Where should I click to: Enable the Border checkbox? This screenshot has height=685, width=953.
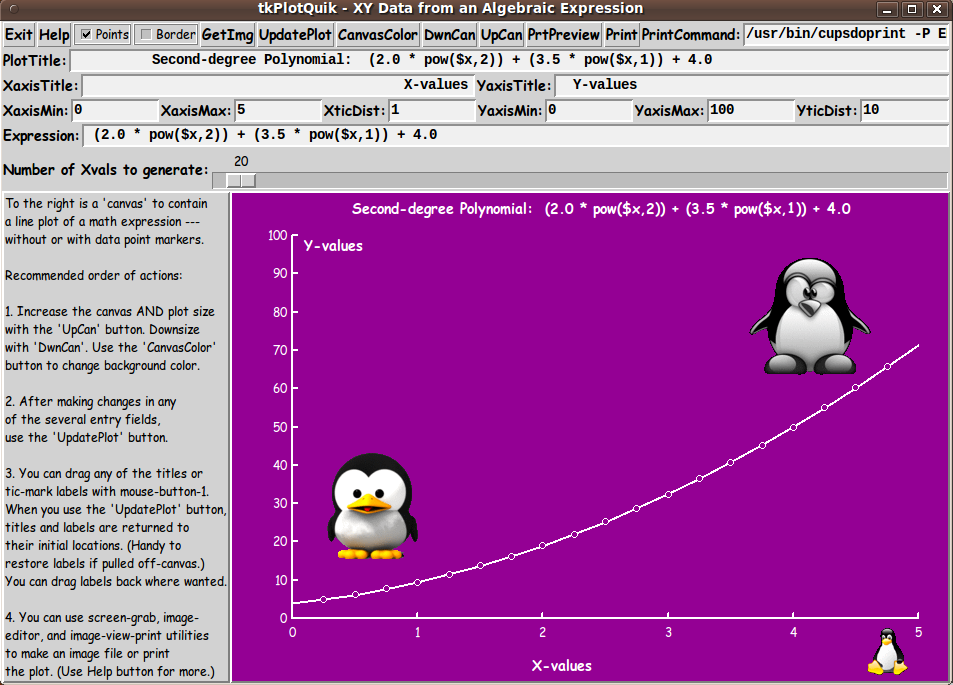click(167, 35)
